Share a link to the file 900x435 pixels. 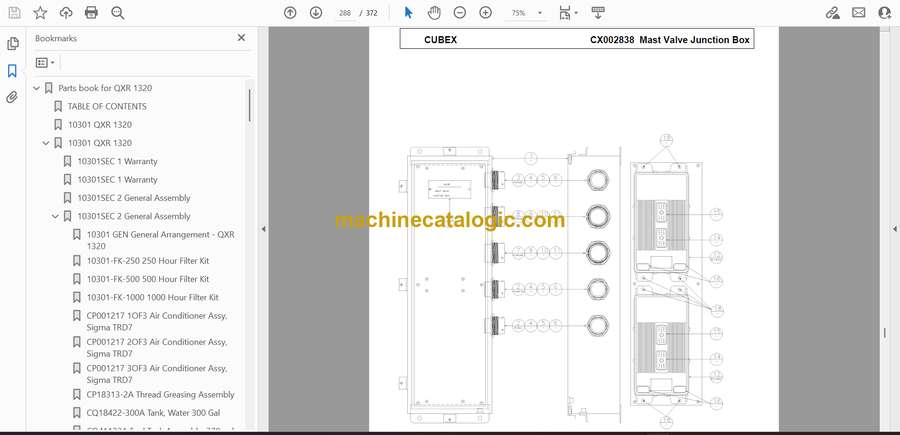pyautogui.click(x=832, y=13)
